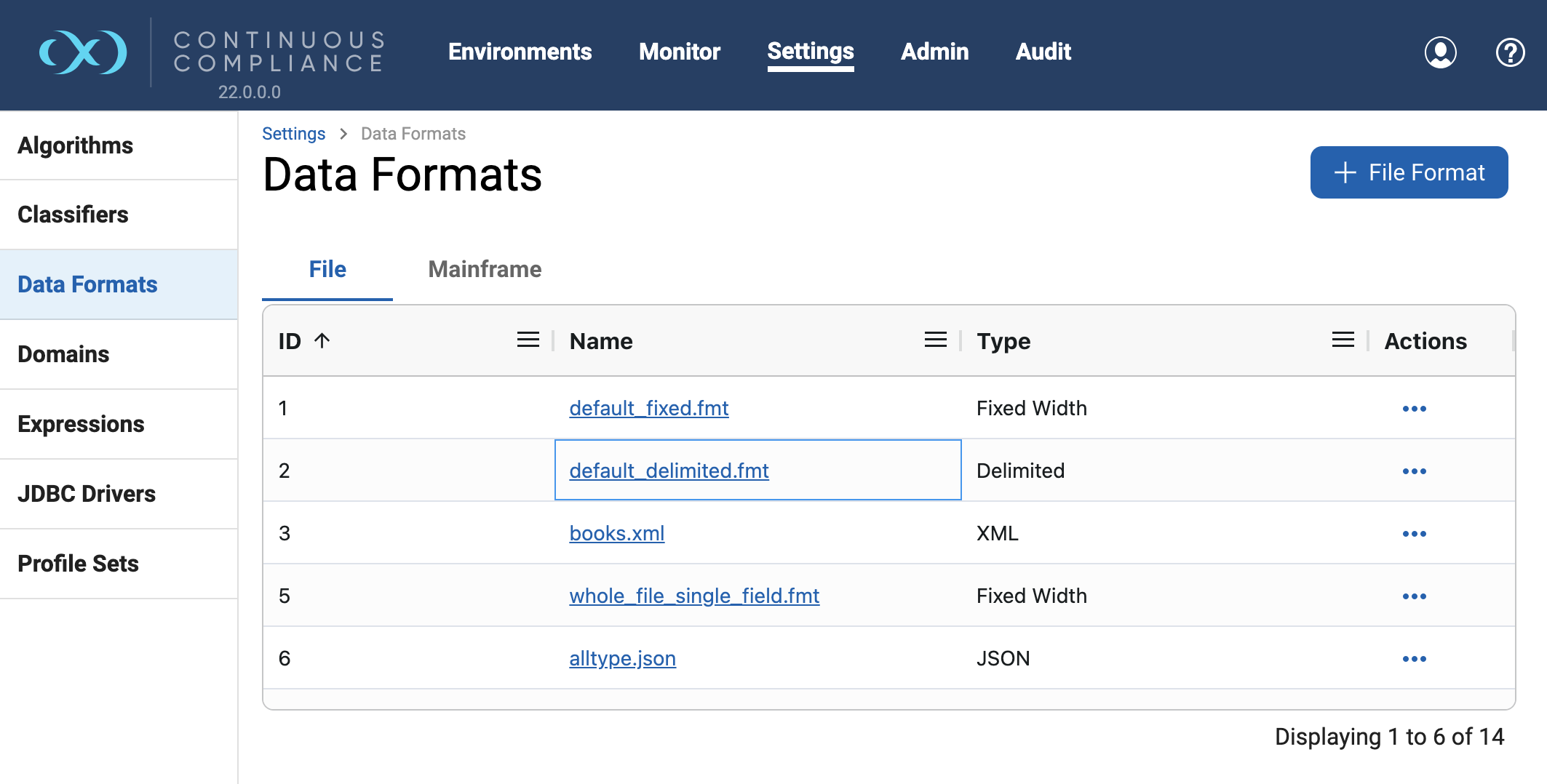1547x784 pixels.
Task: Open the user profile icon
Action: click(1440, 52)
